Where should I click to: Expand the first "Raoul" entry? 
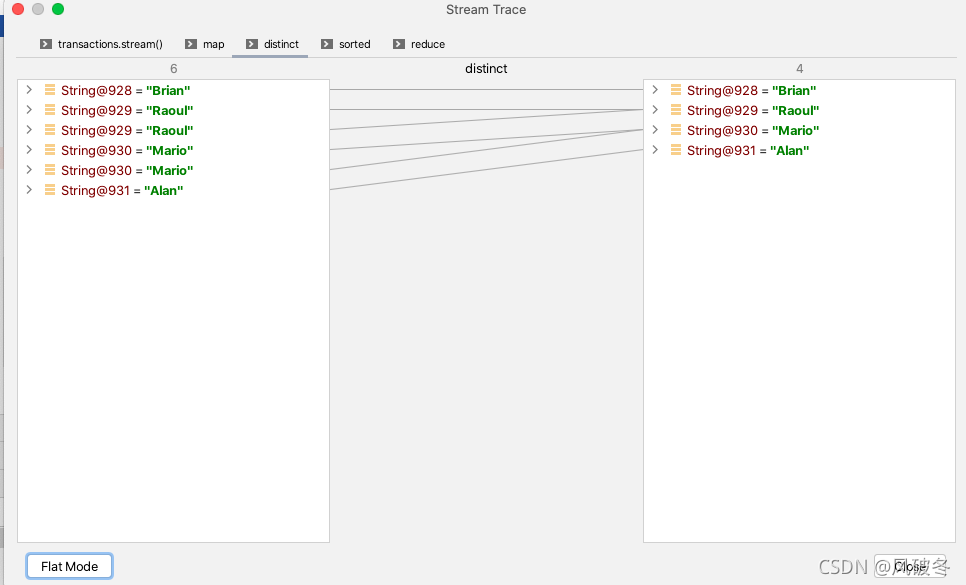tap(28, 110)
